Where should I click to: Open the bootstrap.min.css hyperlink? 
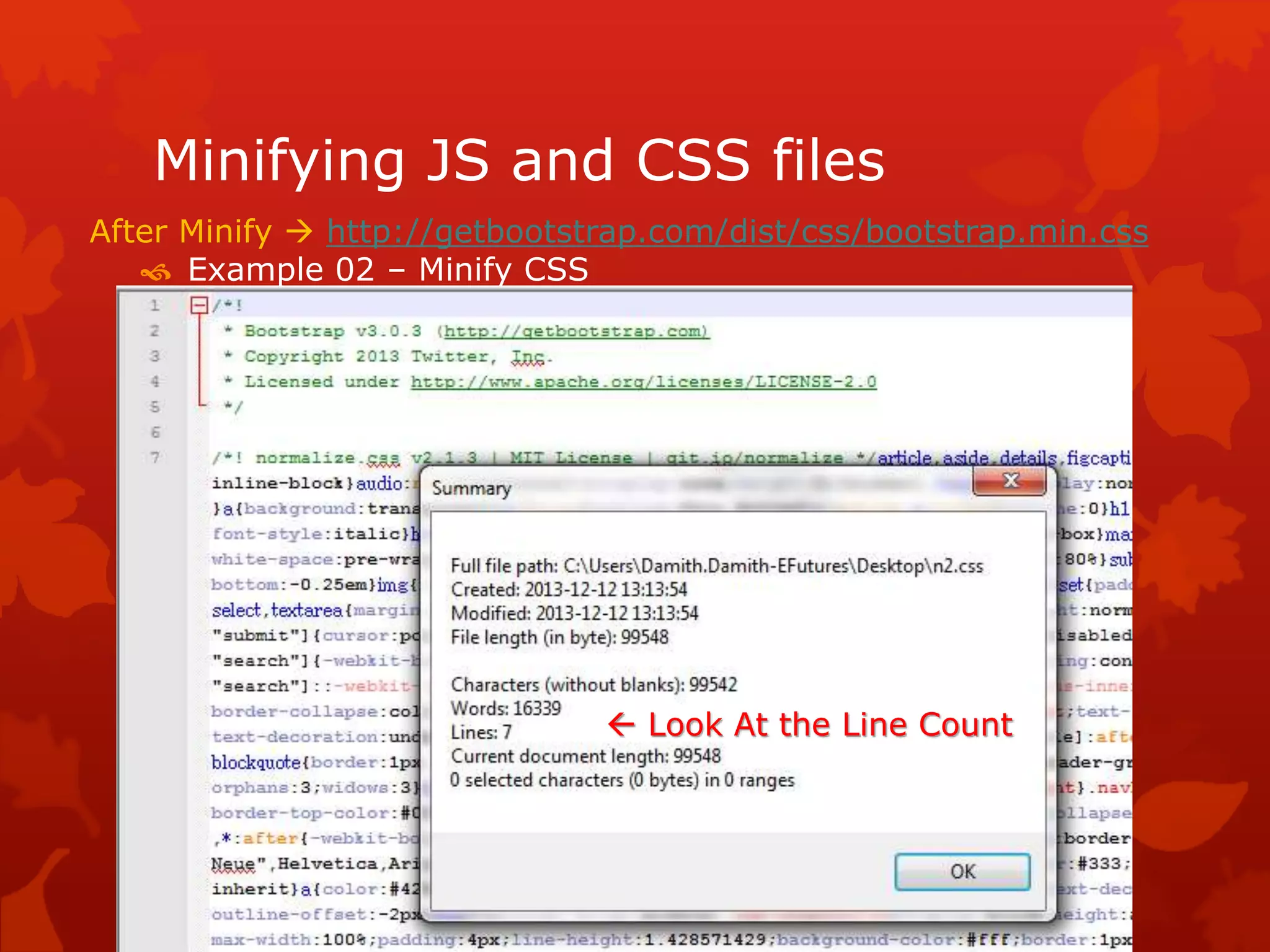pyautogui.click(x=737, y=232)
